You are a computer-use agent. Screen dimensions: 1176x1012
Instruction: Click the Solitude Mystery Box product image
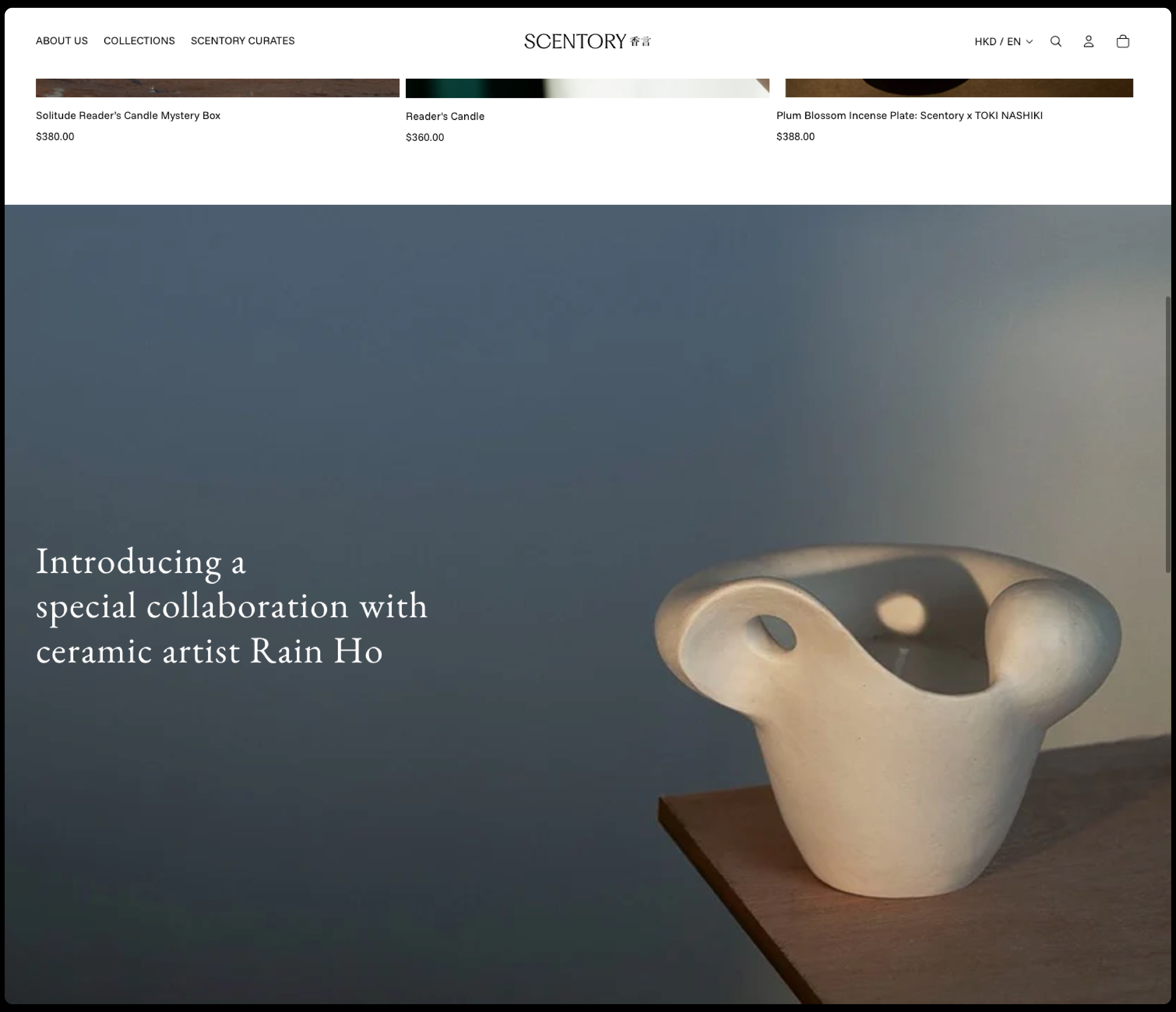tap(217, 88)
